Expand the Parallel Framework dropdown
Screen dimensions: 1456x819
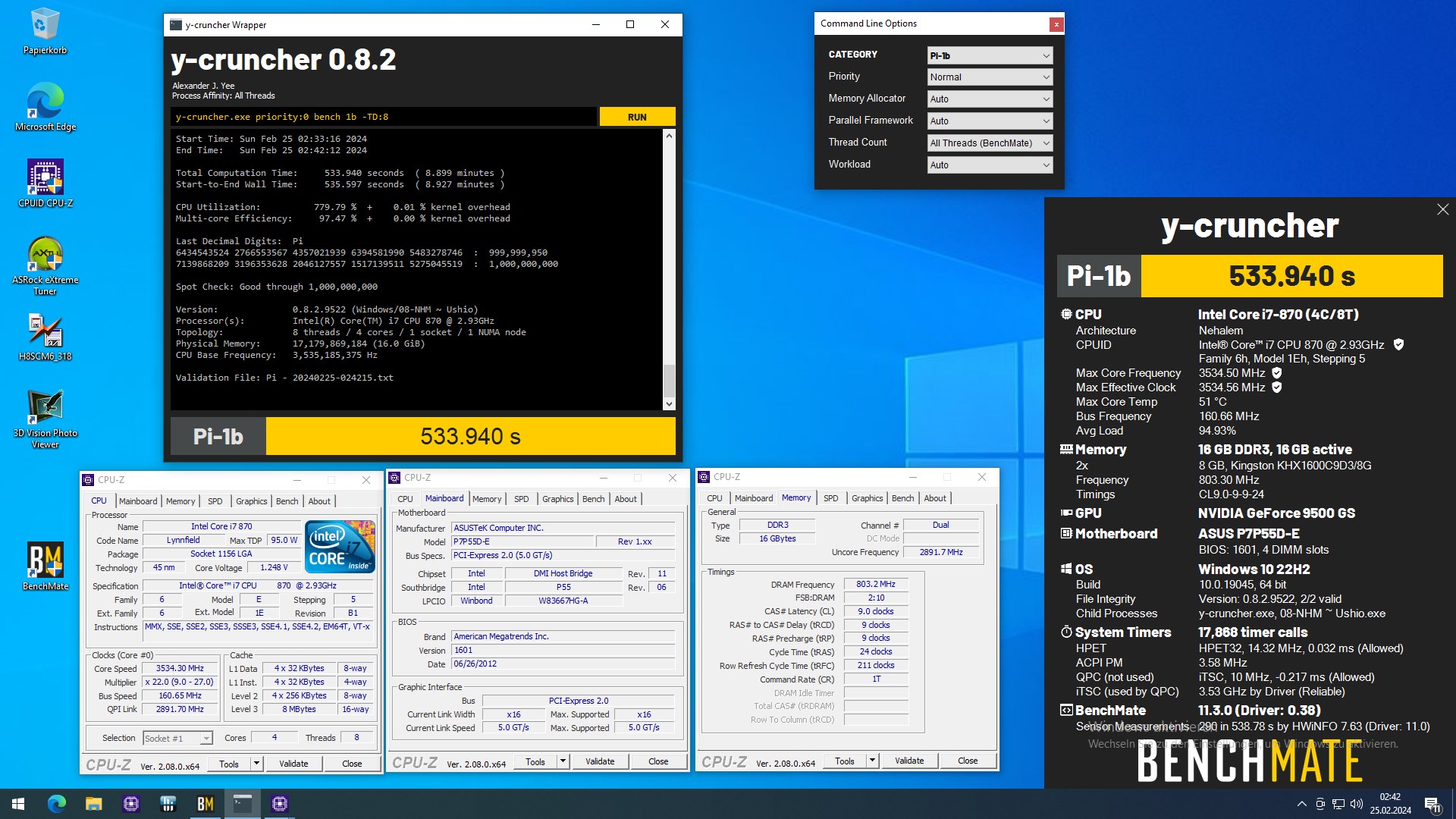pos(990,121)
